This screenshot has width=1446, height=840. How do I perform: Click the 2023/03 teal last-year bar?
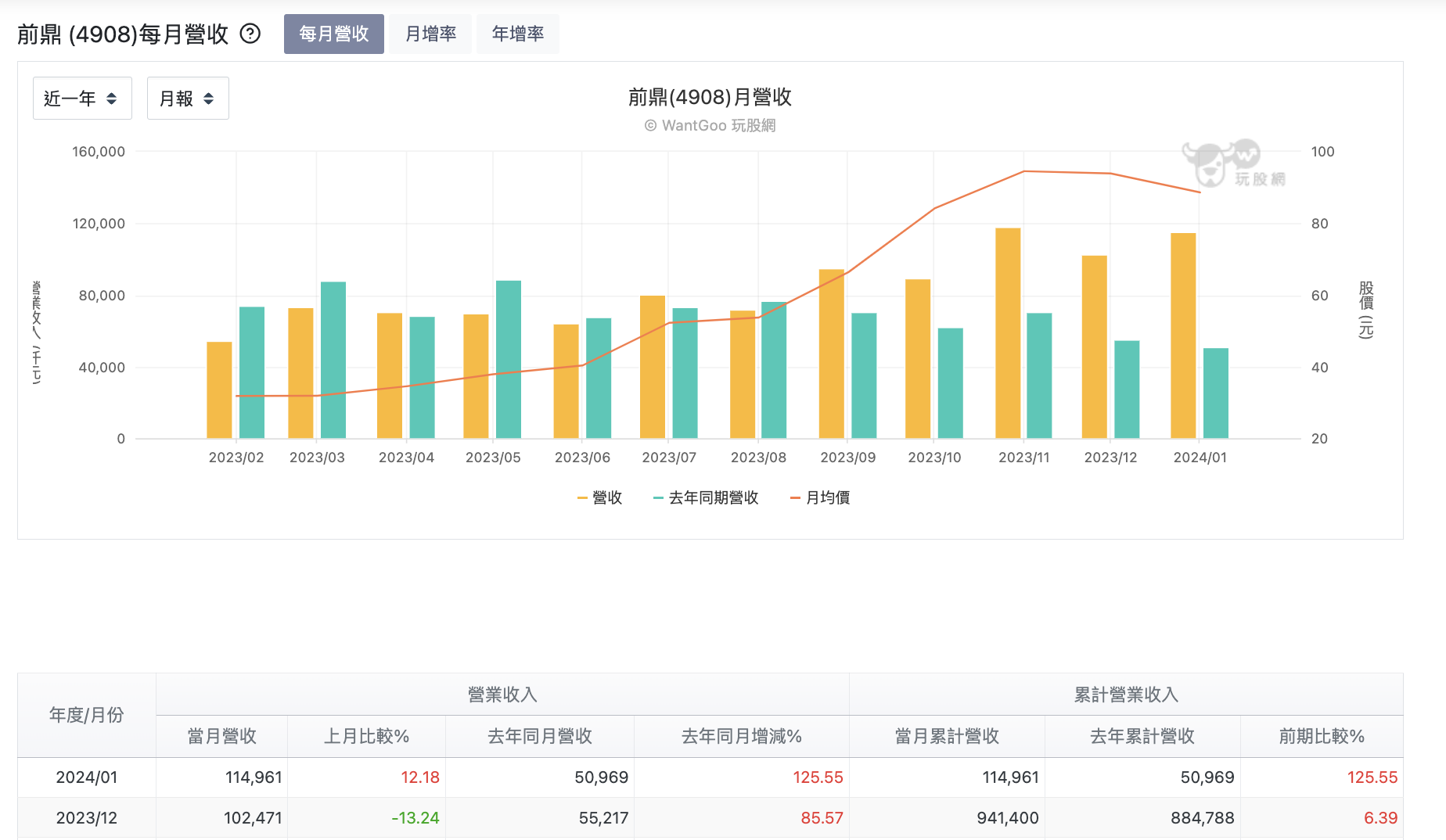click(333, 360)
